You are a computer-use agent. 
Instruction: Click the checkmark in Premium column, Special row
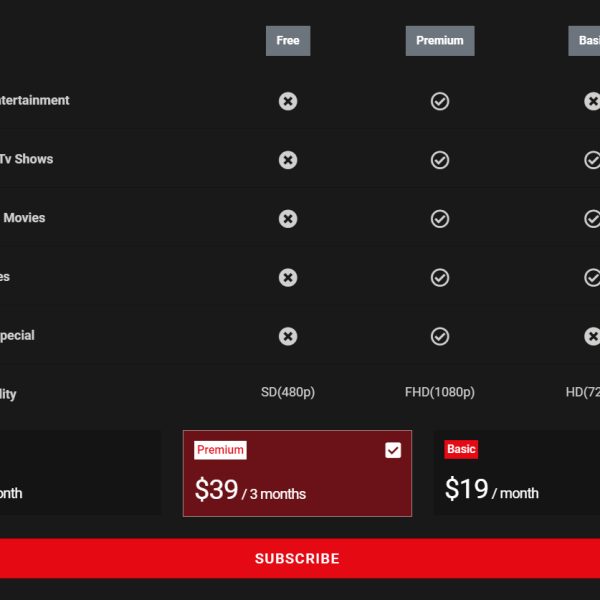tap(440, 336)
